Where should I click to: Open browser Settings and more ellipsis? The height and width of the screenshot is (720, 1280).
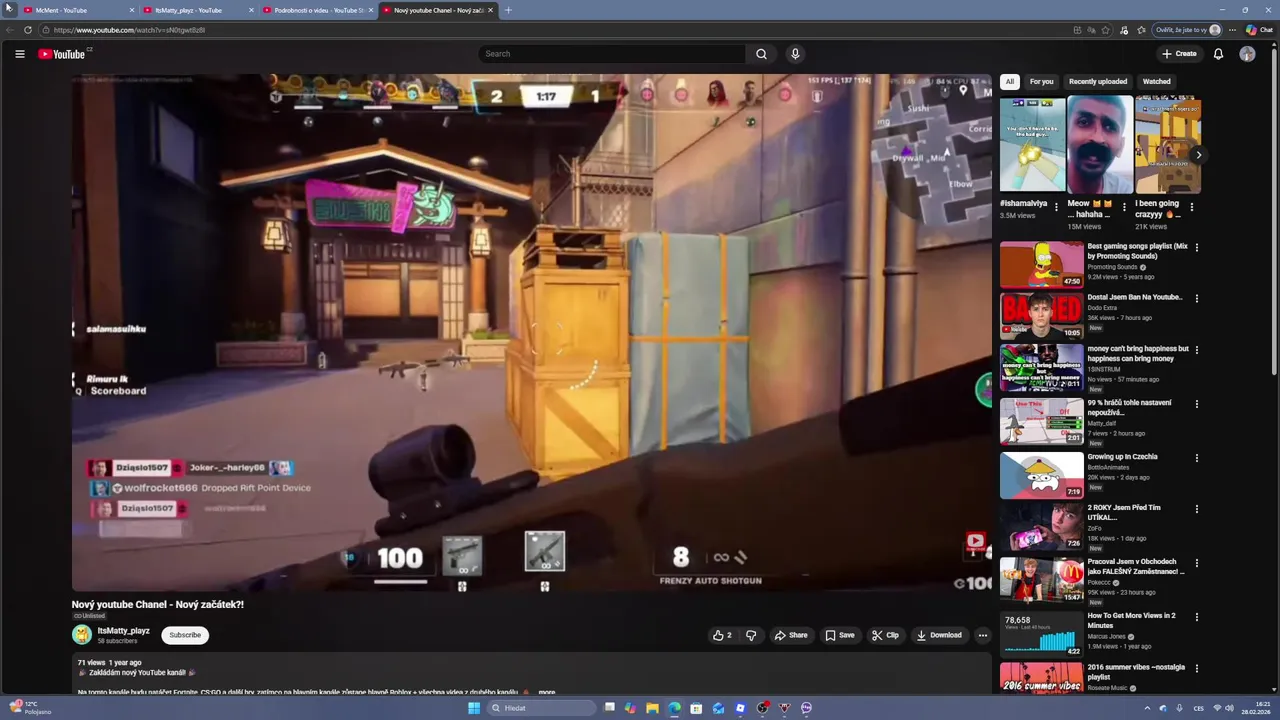[x=1232, y=30]
